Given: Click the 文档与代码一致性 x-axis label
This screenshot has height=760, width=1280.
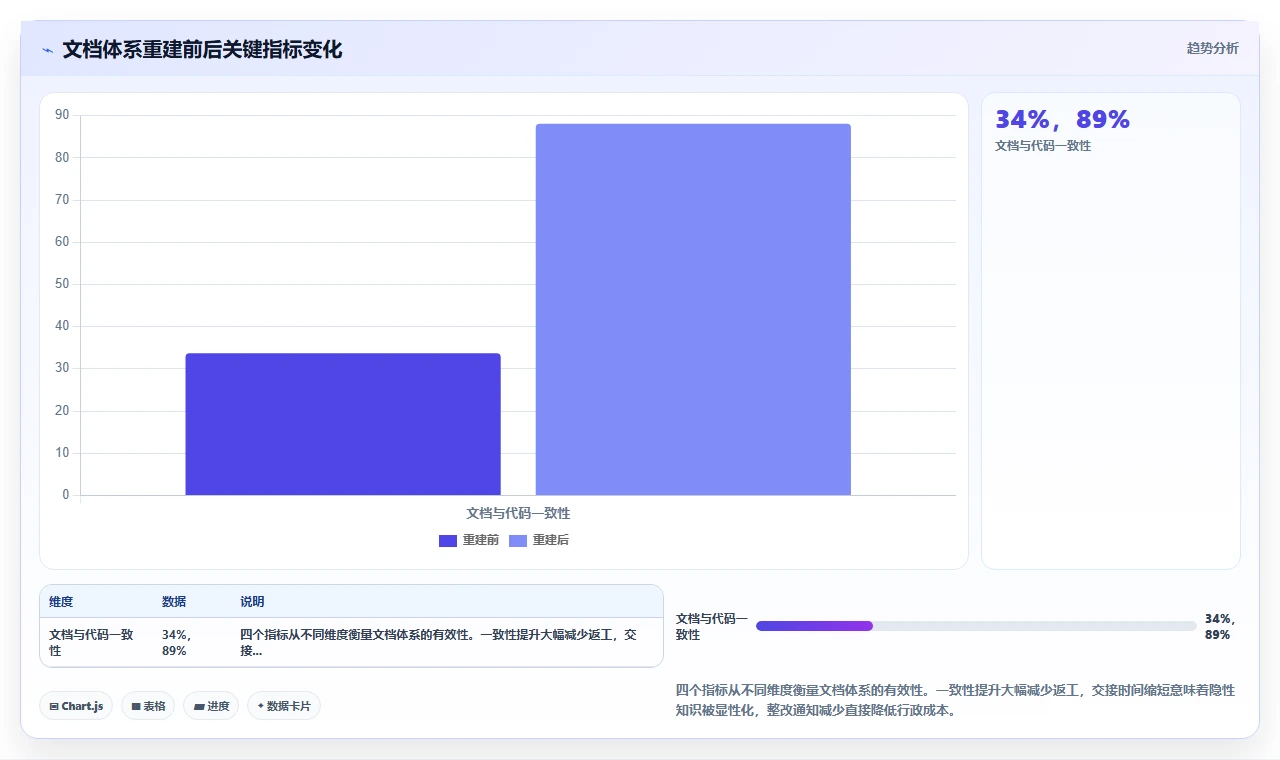Looking at the screenshot, I should (x=518, y=513).
